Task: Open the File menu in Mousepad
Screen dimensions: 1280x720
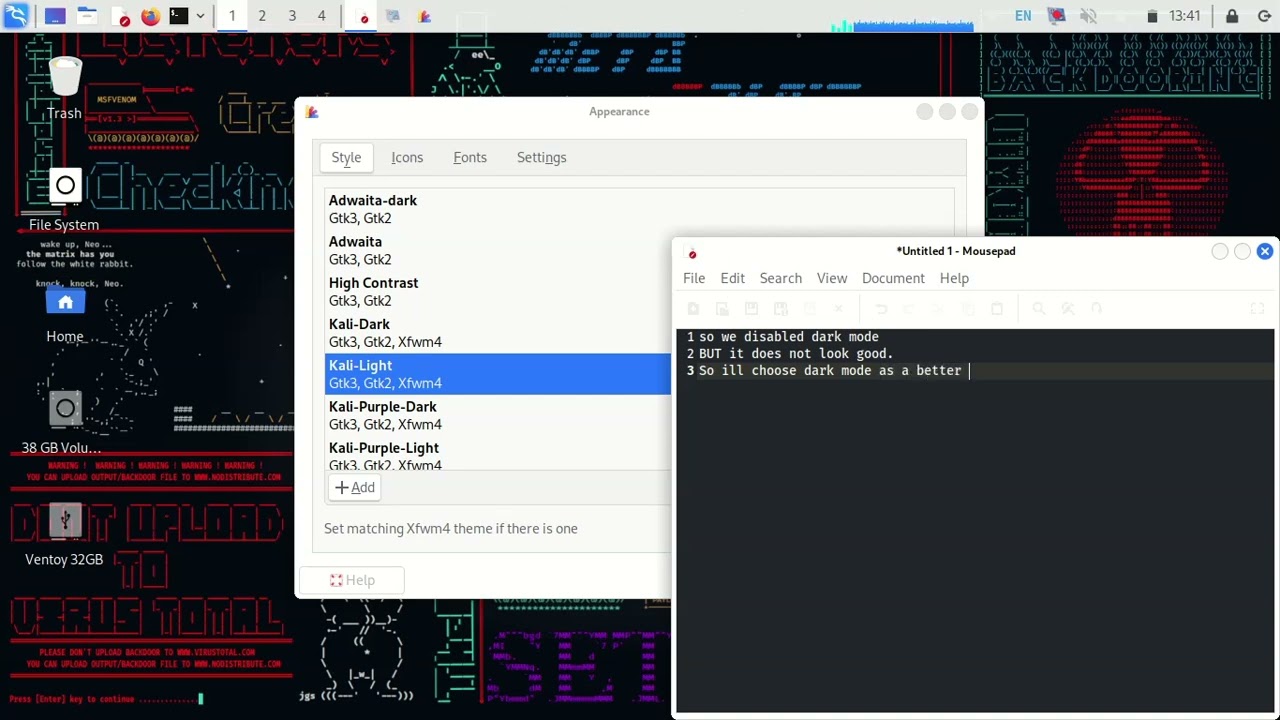Action: pos(694,278)
